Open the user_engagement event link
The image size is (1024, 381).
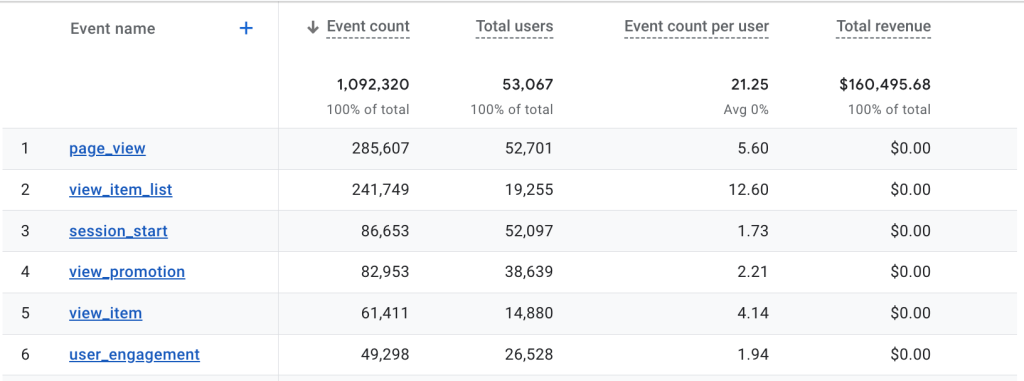(x=135, y=354)
